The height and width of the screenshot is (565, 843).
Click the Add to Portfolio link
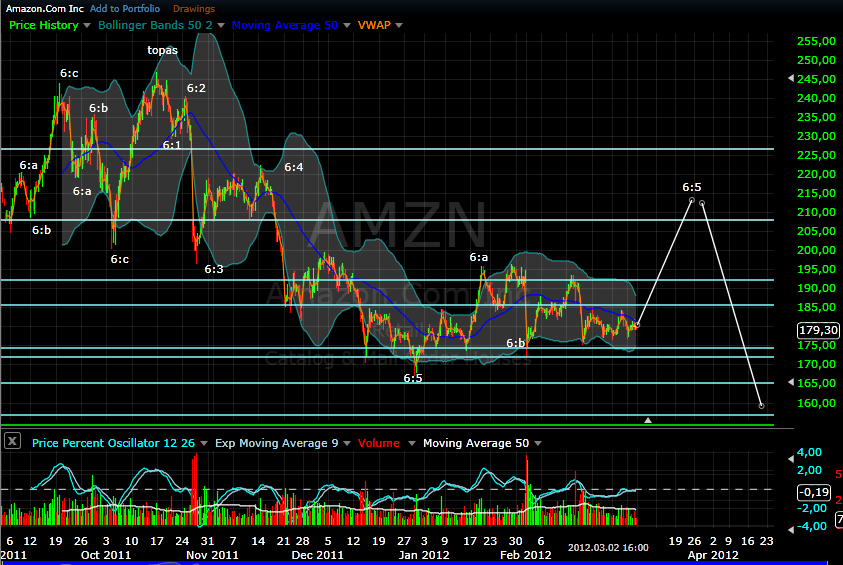pyautogui.click(x=125, y=9)
